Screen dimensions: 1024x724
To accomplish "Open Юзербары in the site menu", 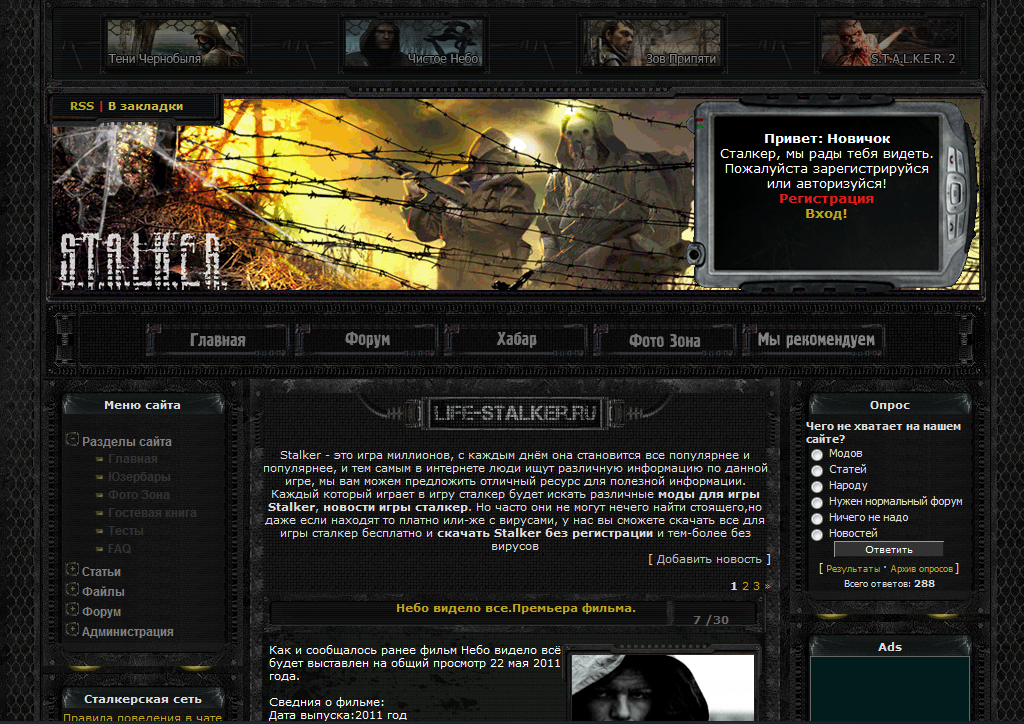I will pos(139,477).
